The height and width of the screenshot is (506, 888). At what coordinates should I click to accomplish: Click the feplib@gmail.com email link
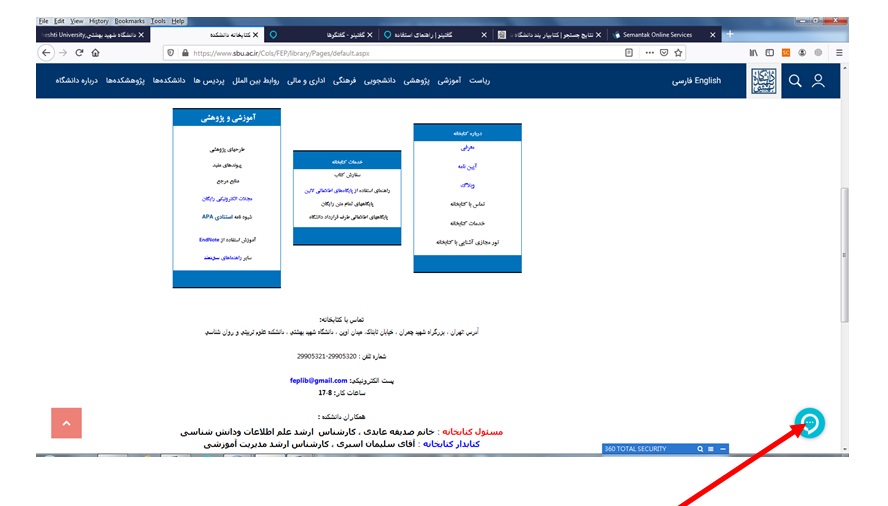click(x=318, y=380)
